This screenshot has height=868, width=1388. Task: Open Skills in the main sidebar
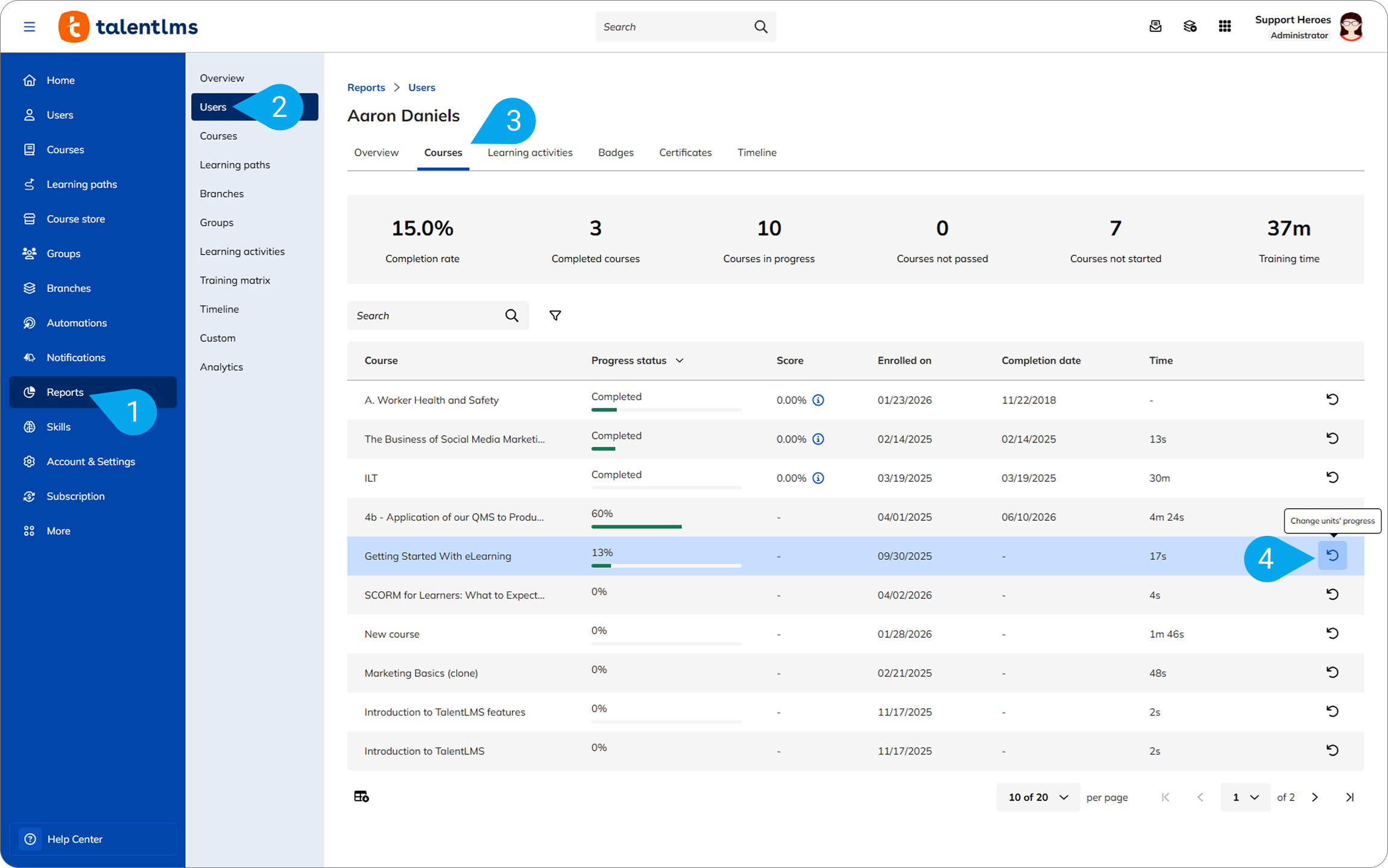(93, 427)
